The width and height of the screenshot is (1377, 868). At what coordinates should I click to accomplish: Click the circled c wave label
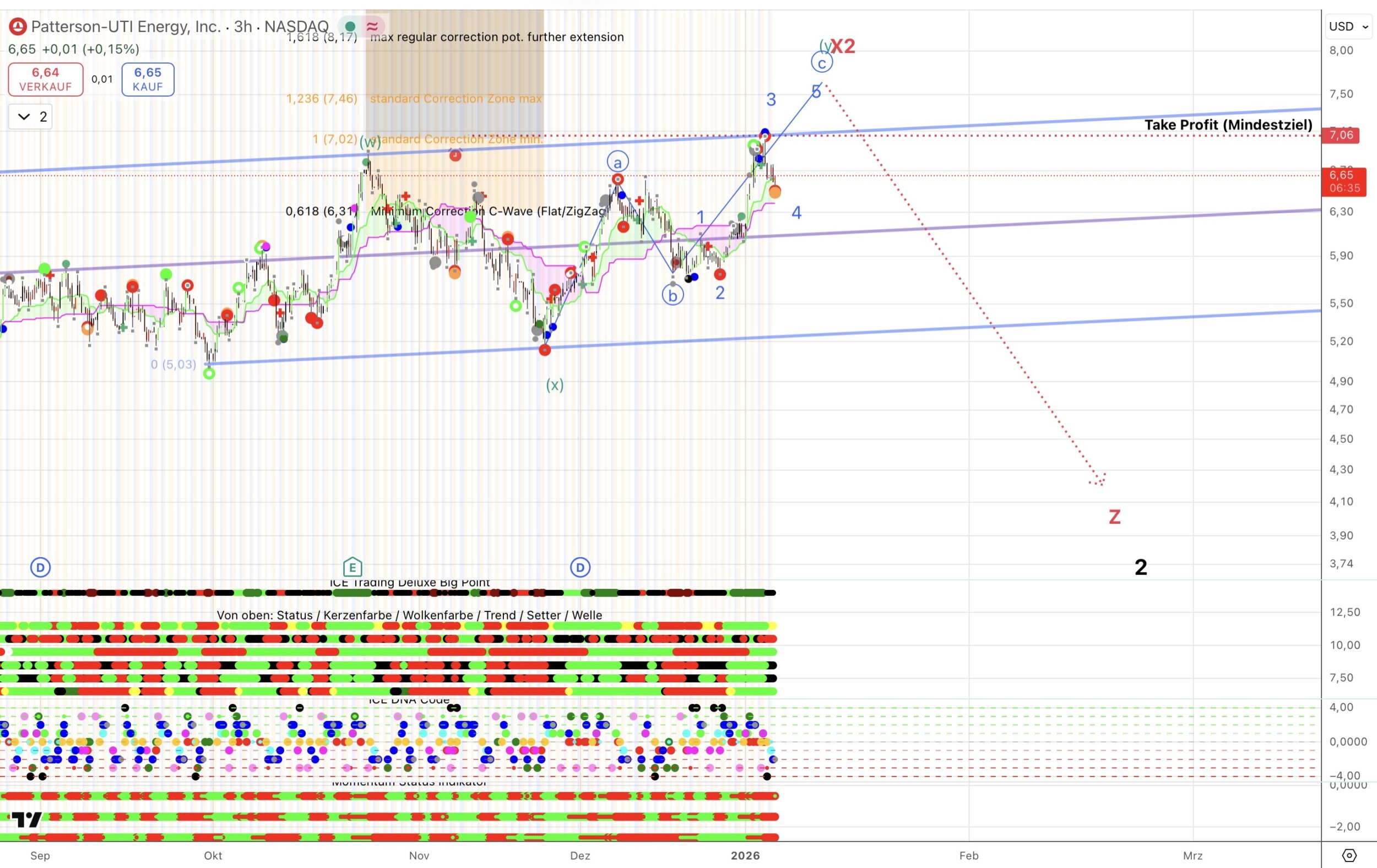point(822,63)
